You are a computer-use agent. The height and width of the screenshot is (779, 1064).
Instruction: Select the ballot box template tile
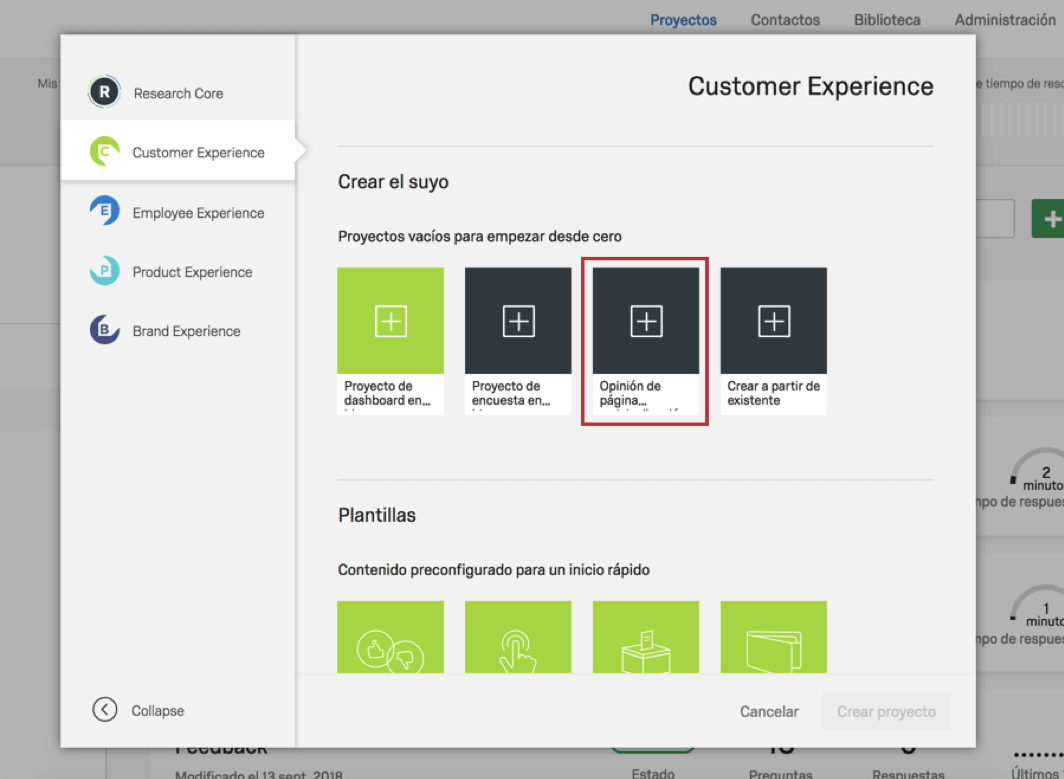click(645, 636)
